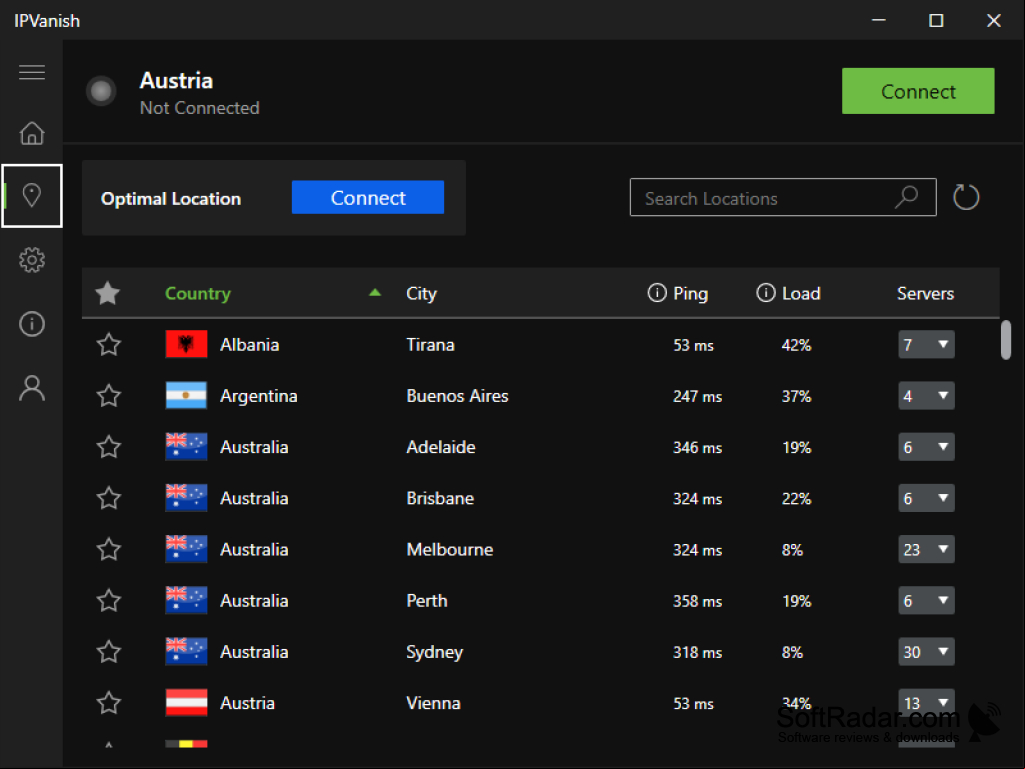Click the Australia flag in Sydney row
The width and height of the screenshot is (1025, 769).
[186, 651]
